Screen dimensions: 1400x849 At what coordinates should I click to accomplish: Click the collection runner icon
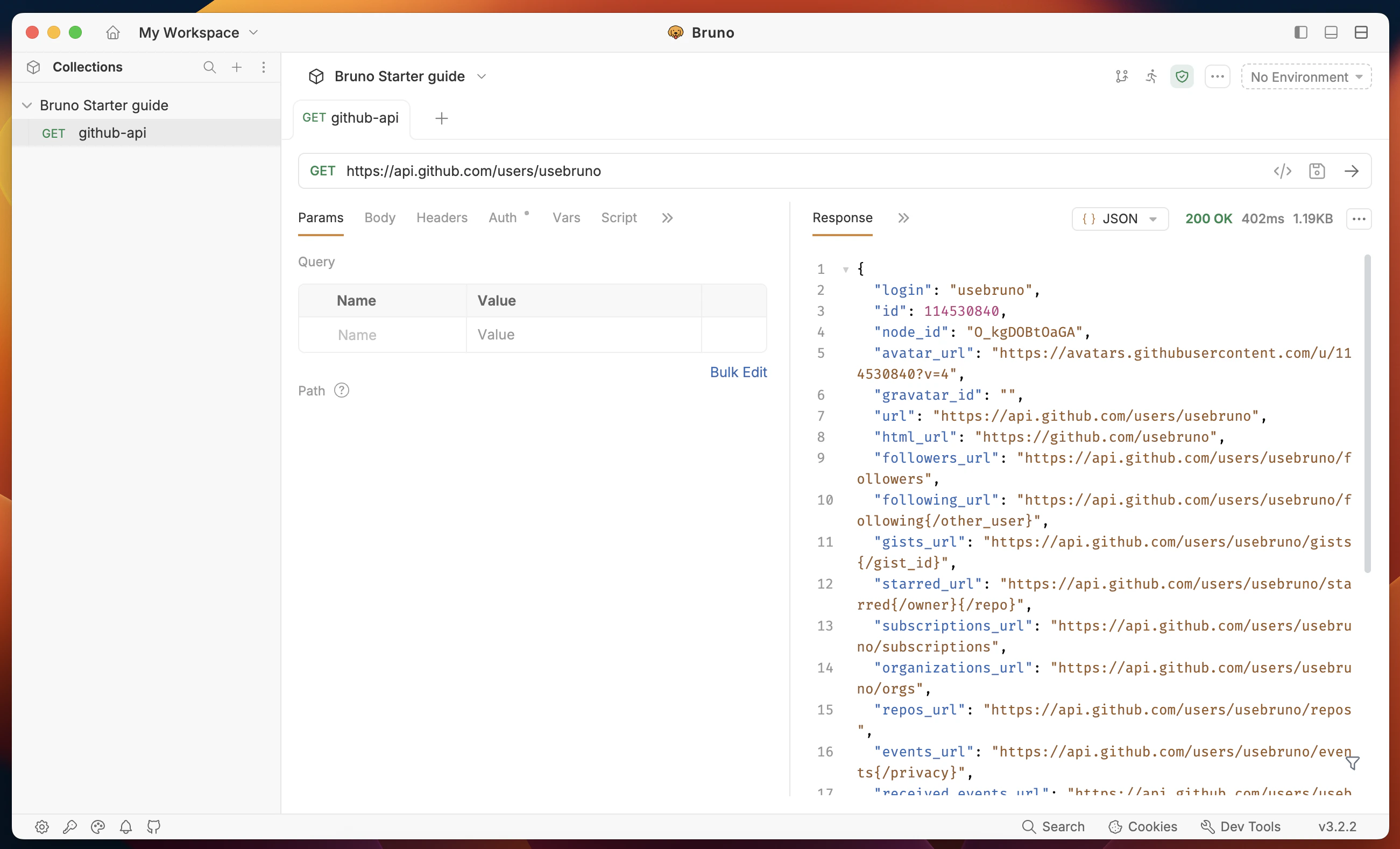[1151, 77]
